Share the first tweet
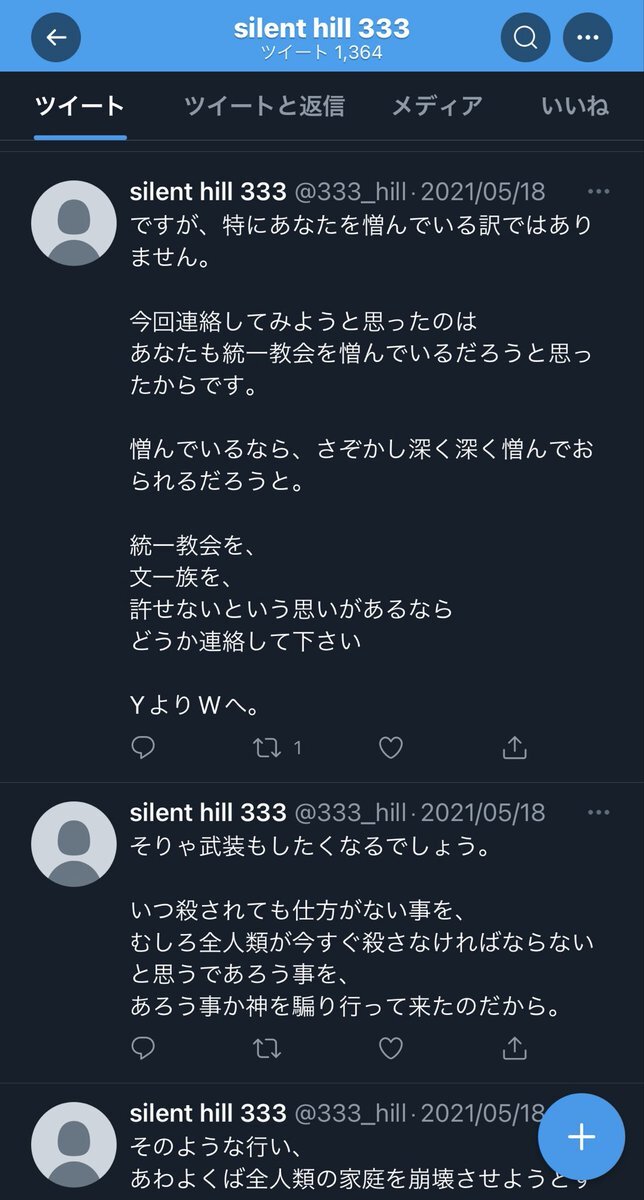 514,747
